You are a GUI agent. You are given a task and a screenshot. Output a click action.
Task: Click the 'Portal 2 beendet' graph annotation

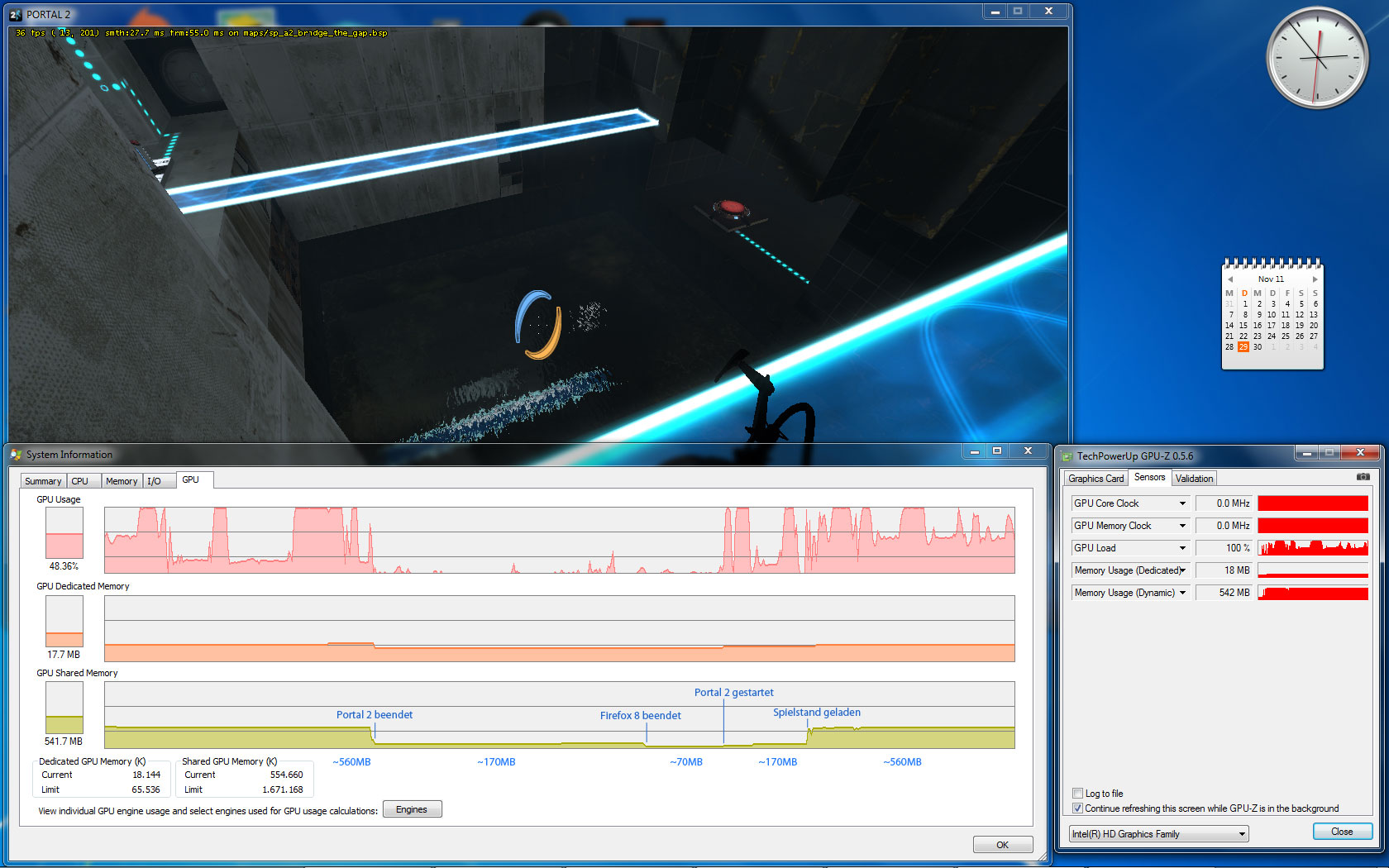[375, 715]
